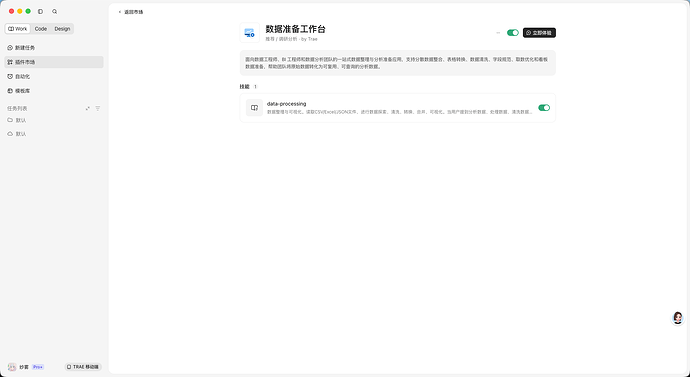Click the 数据准备工作台 heading text

[x=296, y=29]
